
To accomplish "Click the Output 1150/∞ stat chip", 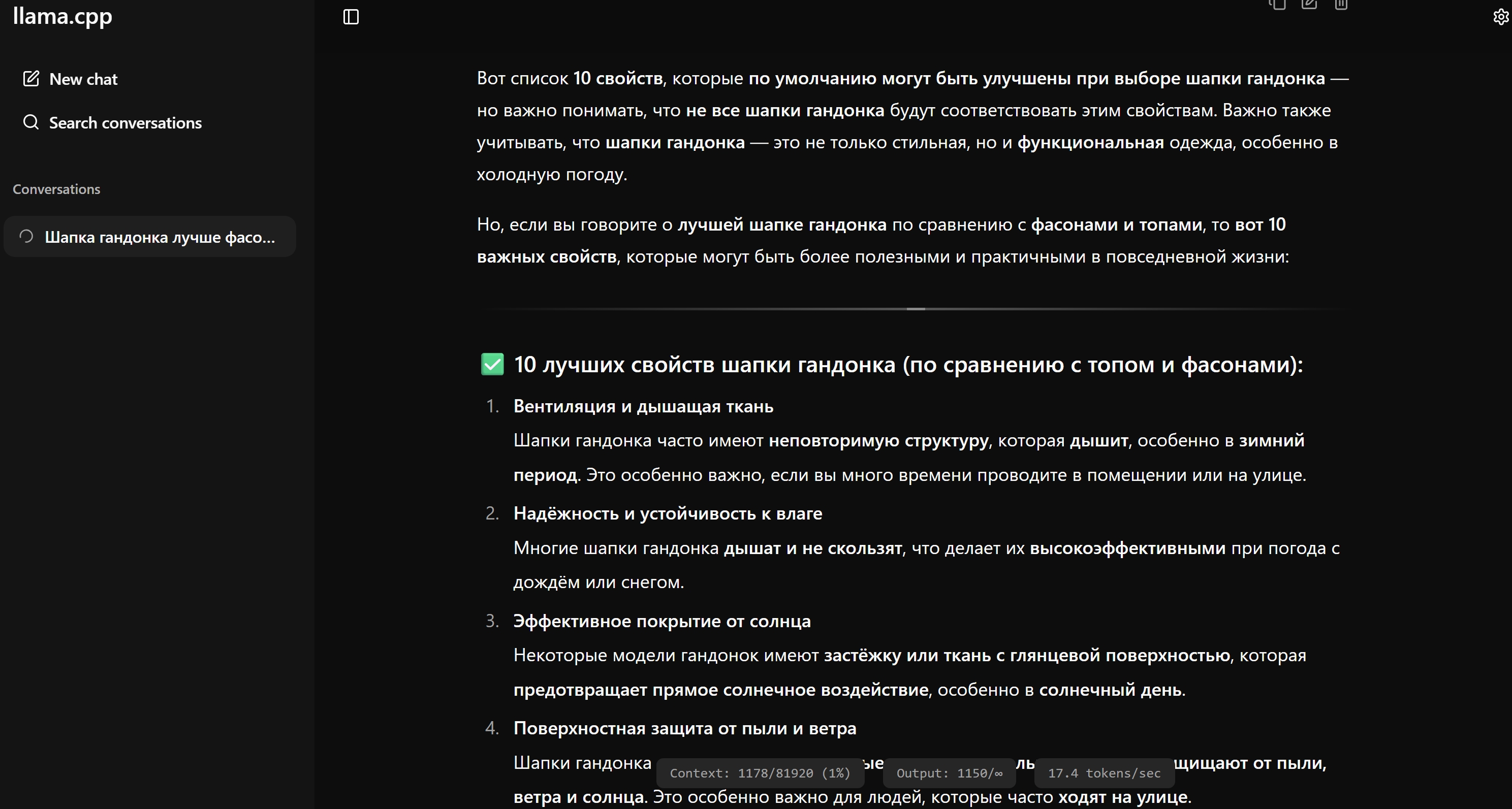I will pyautogui.click(x=949, y=773).
